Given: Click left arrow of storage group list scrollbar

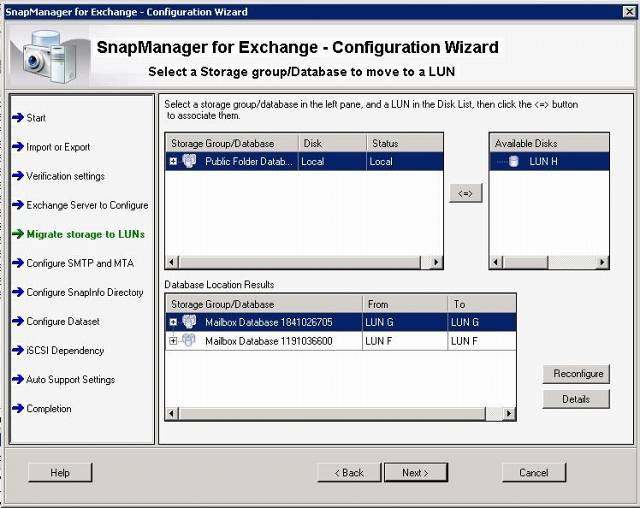Looking at the screenshot, I should [172, 262].
